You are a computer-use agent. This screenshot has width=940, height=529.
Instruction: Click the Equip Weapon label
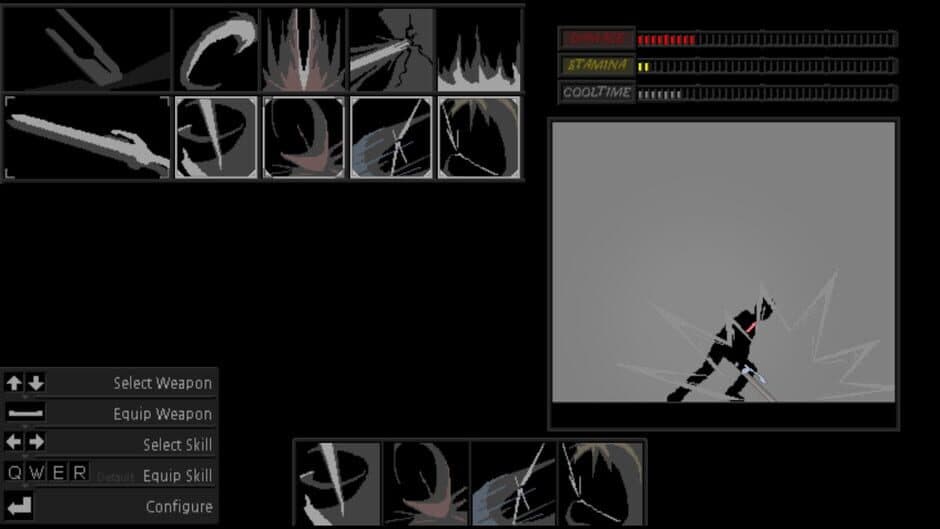[x=162, y=414]
